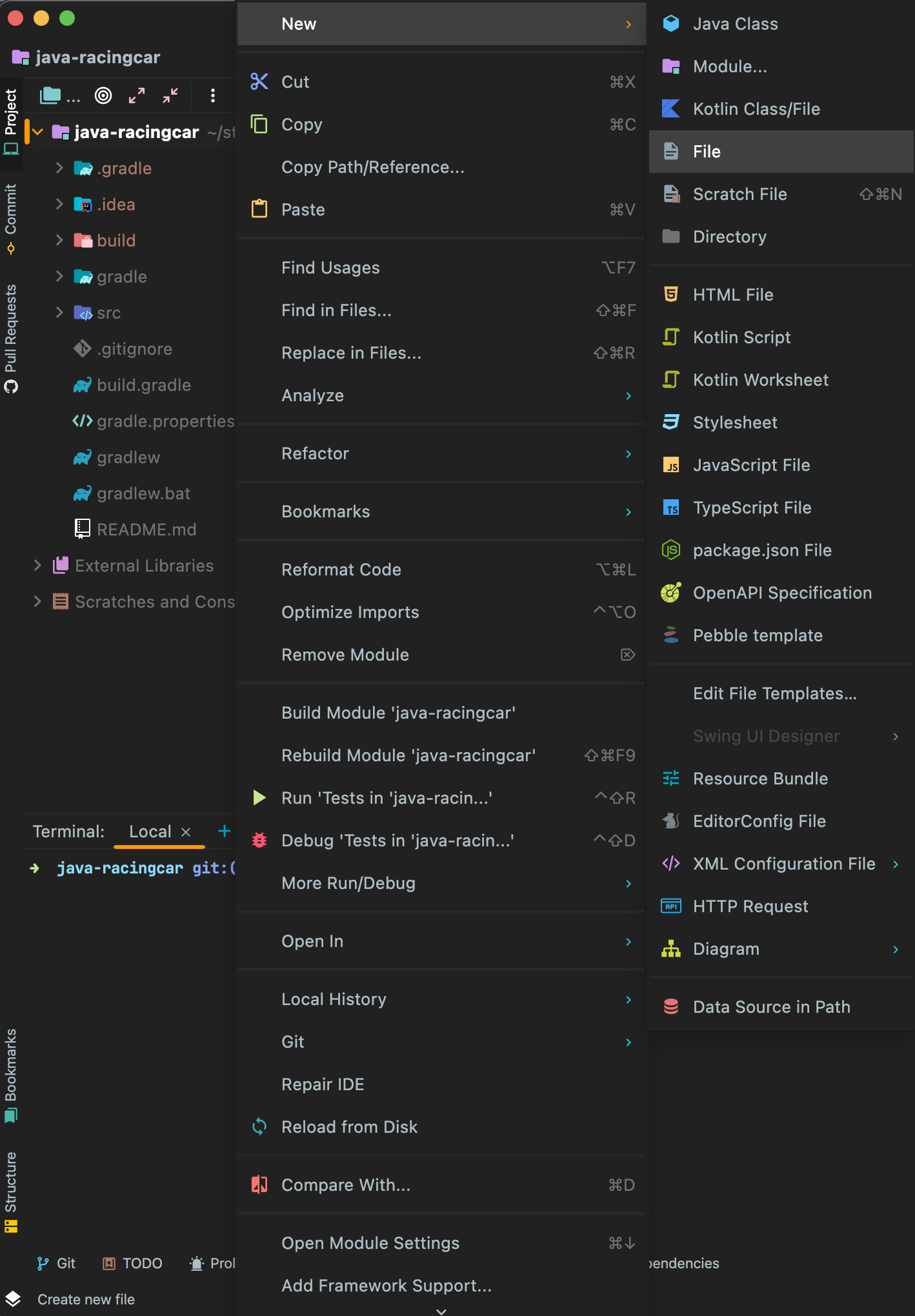Collapse the java-racingcar root node
915x1316 pixels.
37,132
